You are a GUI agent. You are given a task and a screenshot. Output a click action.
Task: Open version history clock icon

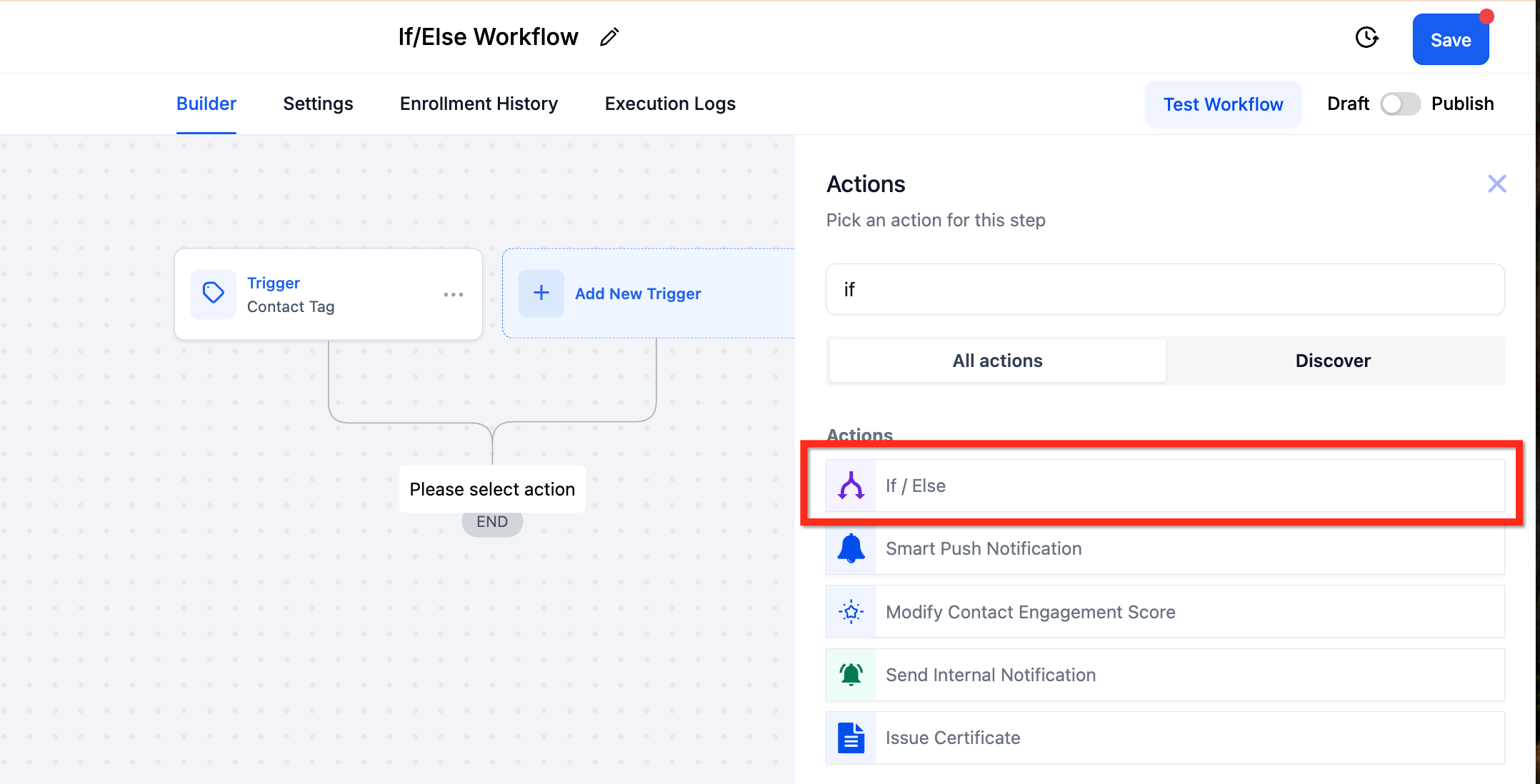point(1366,37)
